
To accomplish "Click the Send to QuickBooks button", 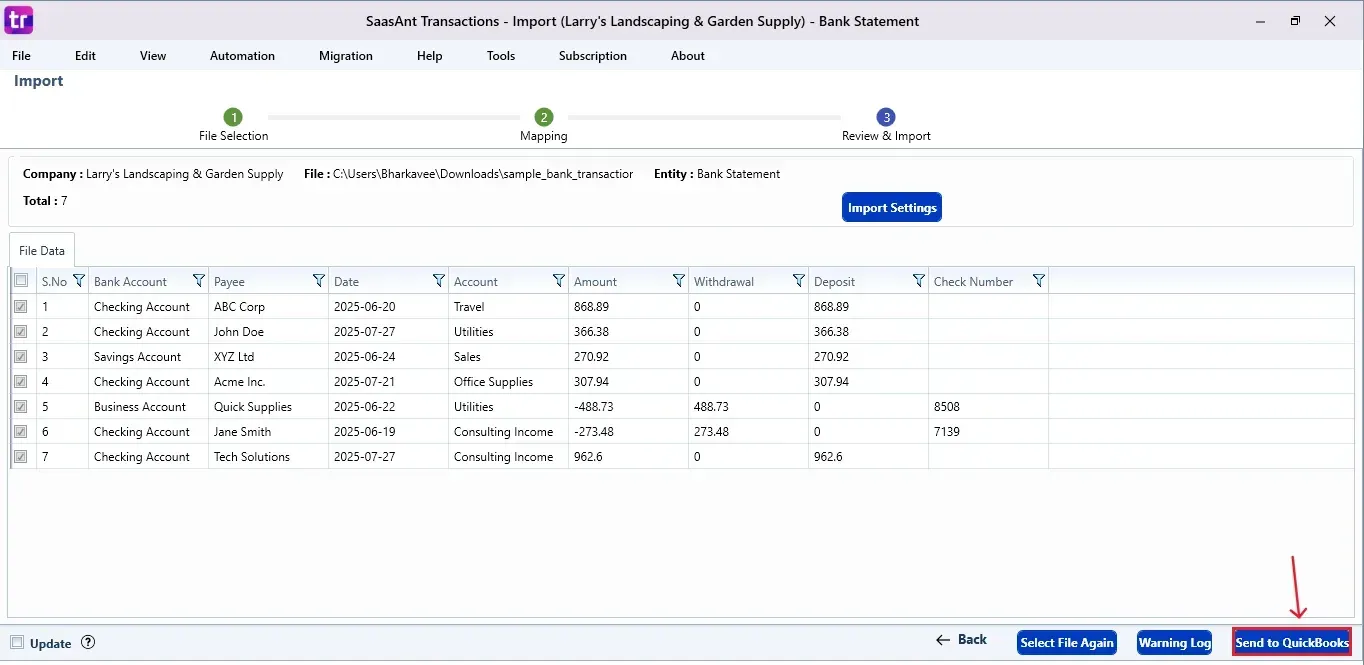I will (x=1292, y=643).
